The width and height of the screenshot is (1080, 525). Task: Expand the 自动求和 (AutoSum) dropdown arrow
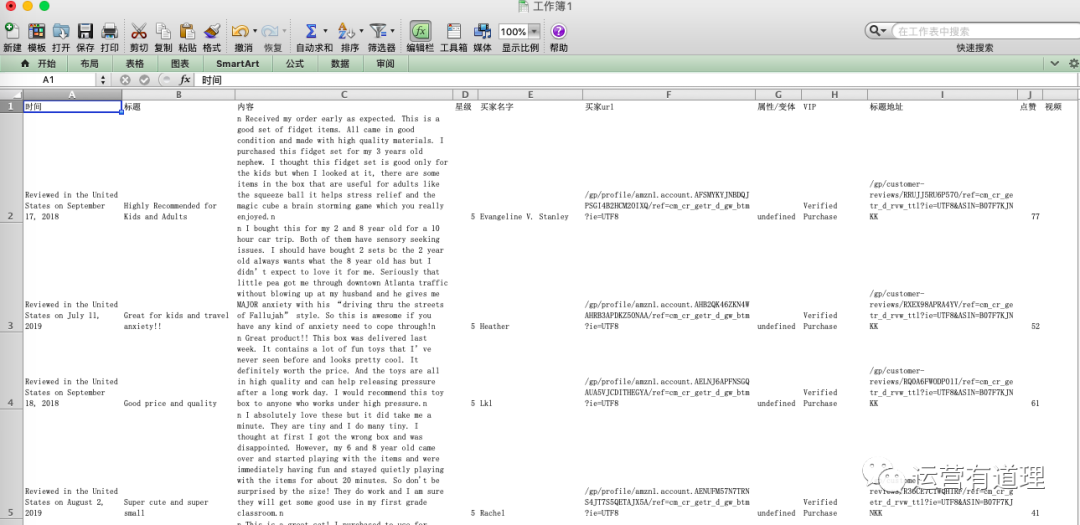click(325, 32)
